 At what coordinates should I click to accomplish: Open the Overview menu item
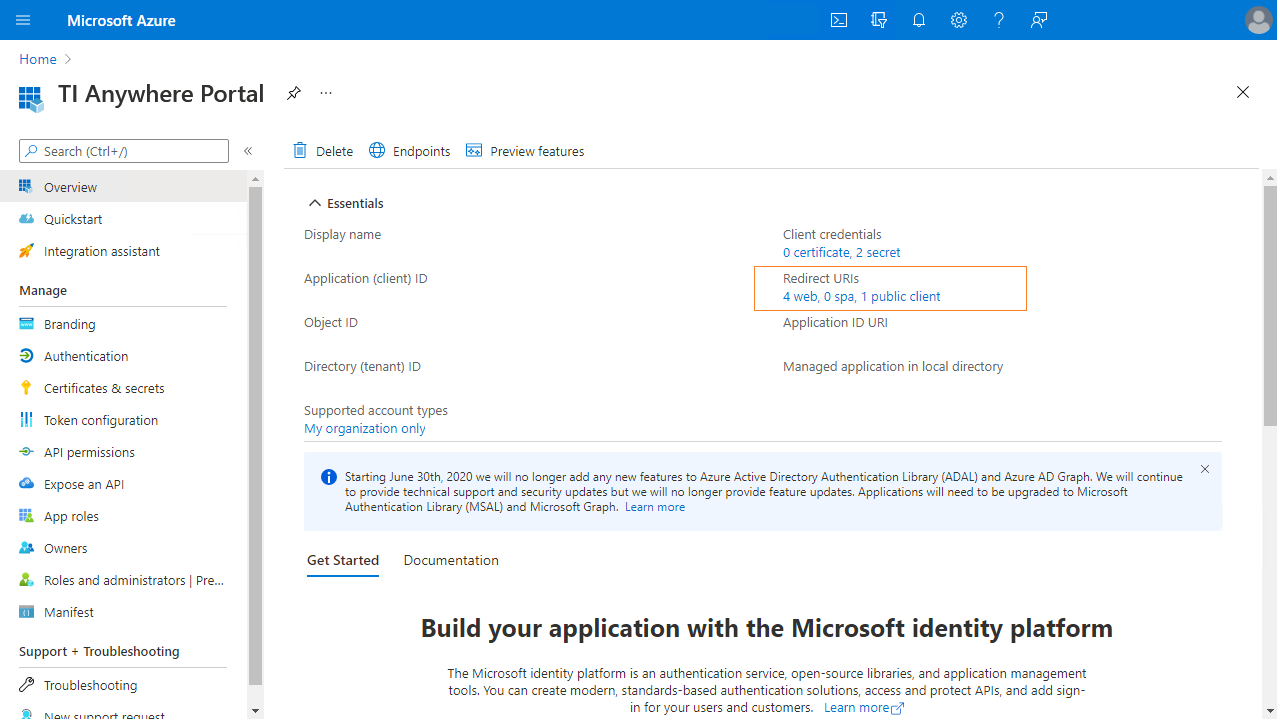(124, 187)
